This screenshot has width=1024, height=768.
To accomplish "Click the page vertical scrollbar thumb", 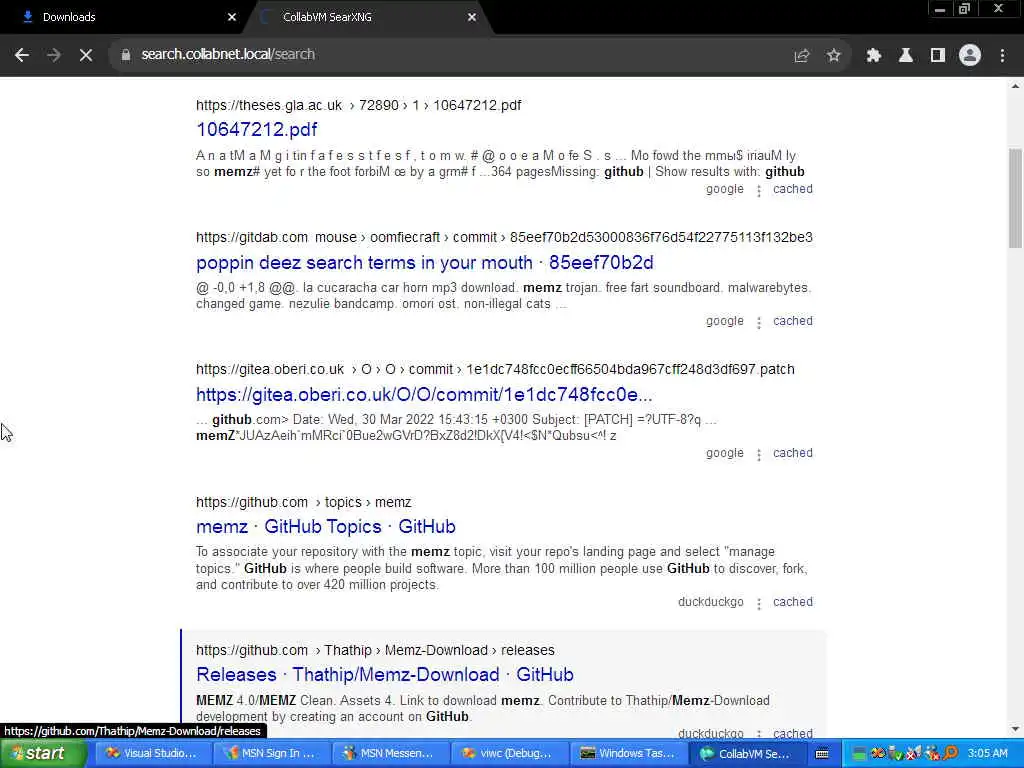I will pyautogui.click(x=1015, y=198).
